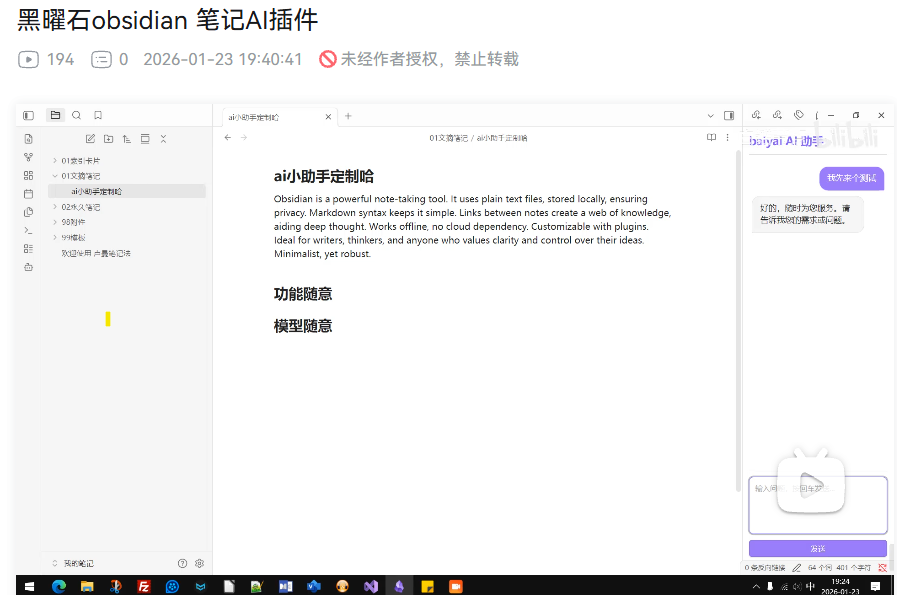The height and width of the screenshot is (595, 897).
Task: Open graph view from the ribbon
Action: click(x=28, y=157)
